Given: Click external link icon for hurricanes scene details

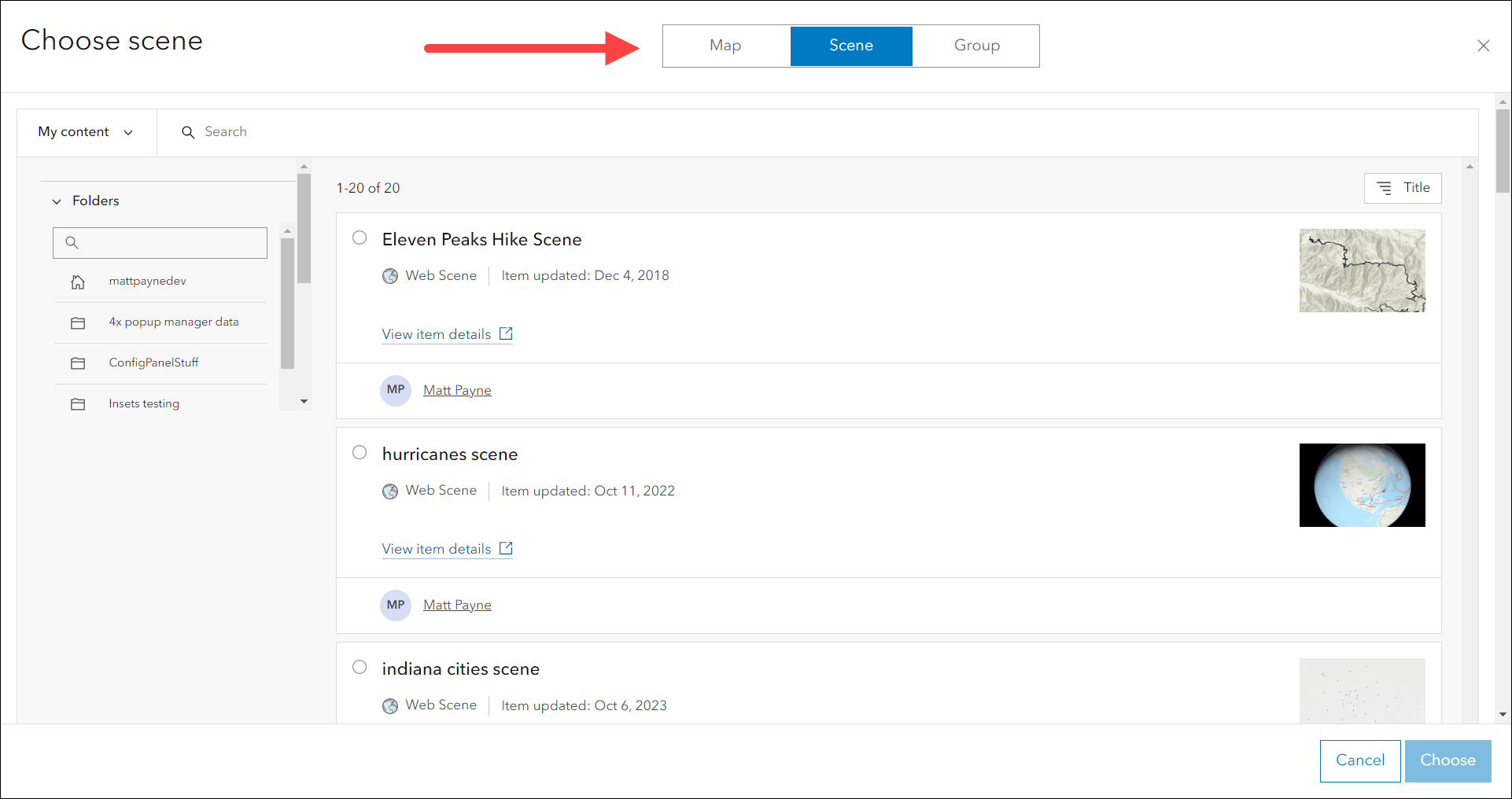Looking at the screenshot, I should [506, 548].
